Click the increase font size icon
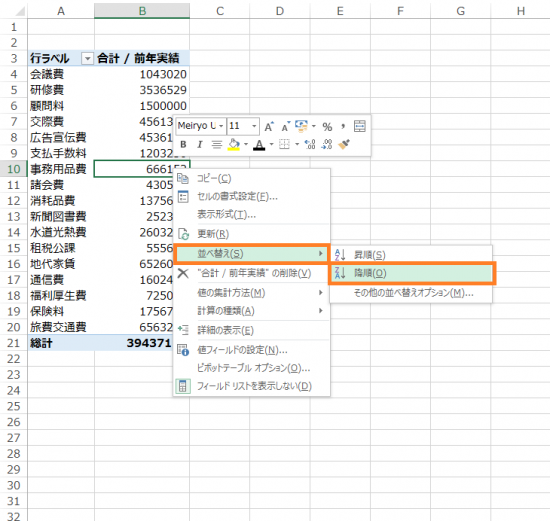Viewport: 550px width, 521px height. [x=269, y=126]
